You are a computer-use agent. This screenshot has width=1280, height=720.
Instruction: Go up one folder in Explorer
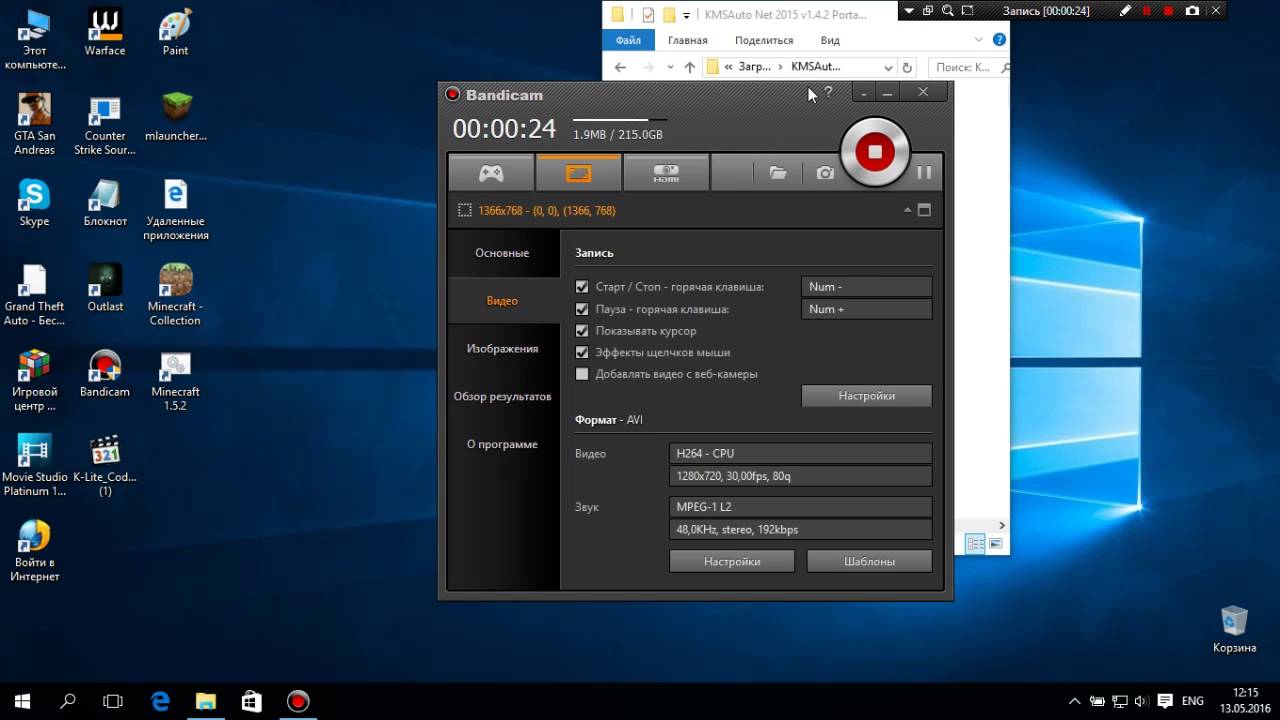(689, 67)
